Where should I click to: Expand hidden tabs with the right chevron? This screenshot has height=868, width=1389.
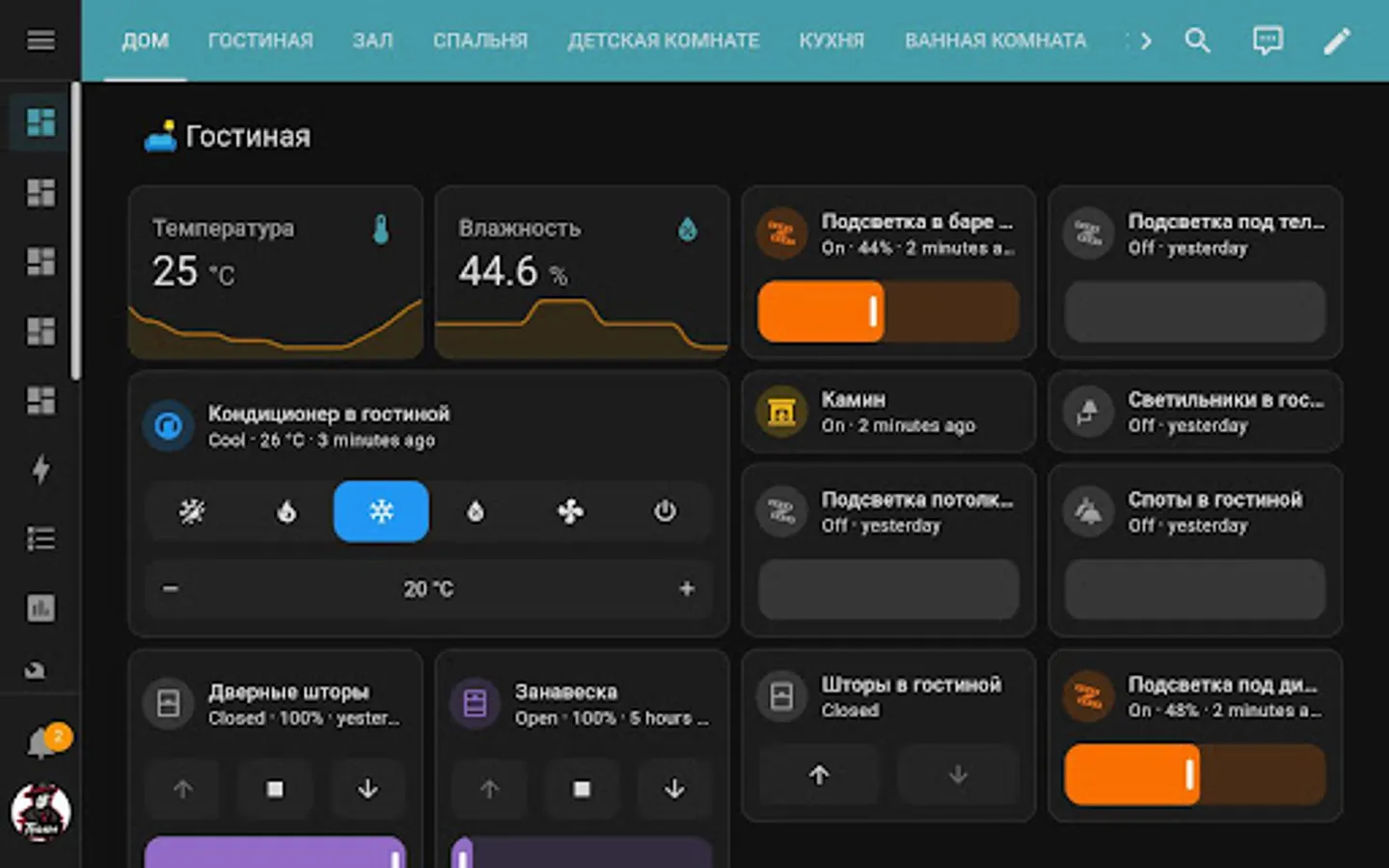[1145, 41]
